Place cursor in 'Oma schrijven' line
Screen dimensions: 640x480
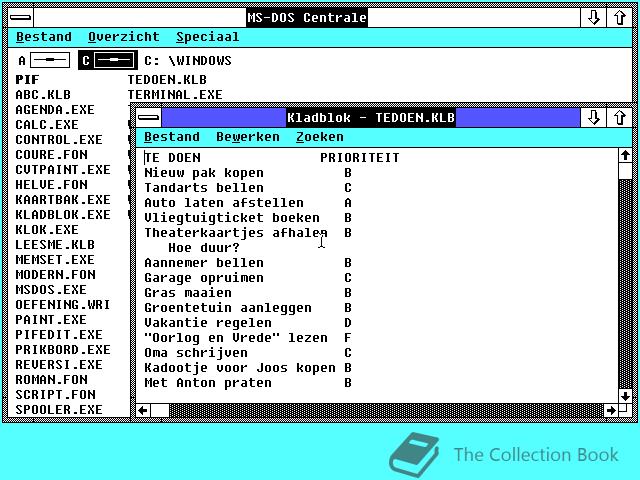[x=196, y=353]
